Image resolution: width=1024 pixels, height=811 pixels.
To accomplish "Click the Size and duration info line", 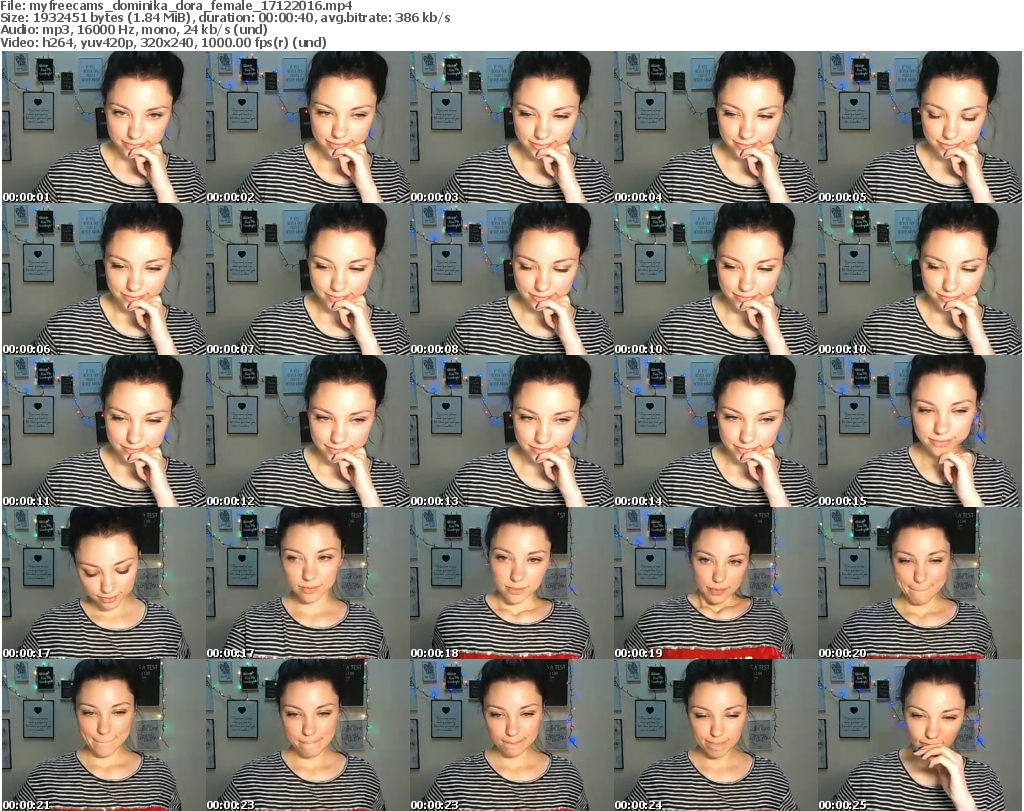I will click(x=226, y=18).
